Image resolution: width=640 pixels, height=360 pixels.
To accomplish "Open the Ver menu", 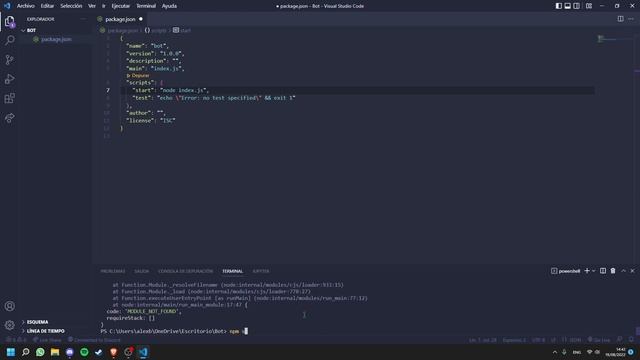I will click(92, 6).
